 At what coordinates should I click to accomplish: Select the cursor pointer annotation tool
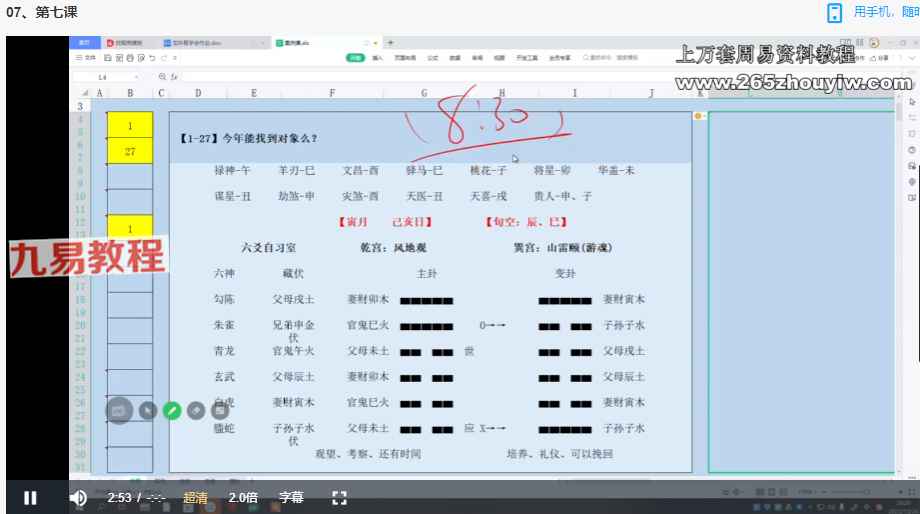[x=148, y=411]
